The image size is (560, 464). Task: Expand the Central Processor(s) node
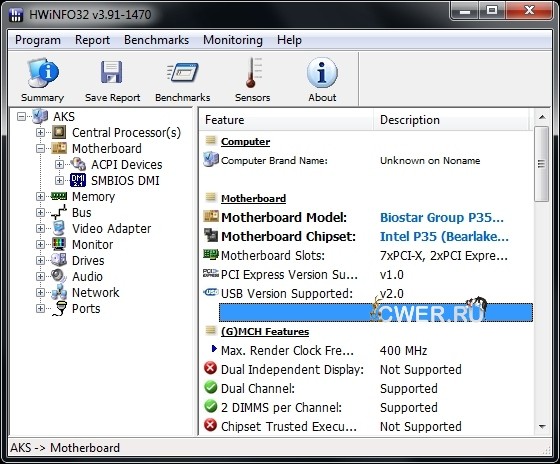pyautogui.click(x=40, y=133)
